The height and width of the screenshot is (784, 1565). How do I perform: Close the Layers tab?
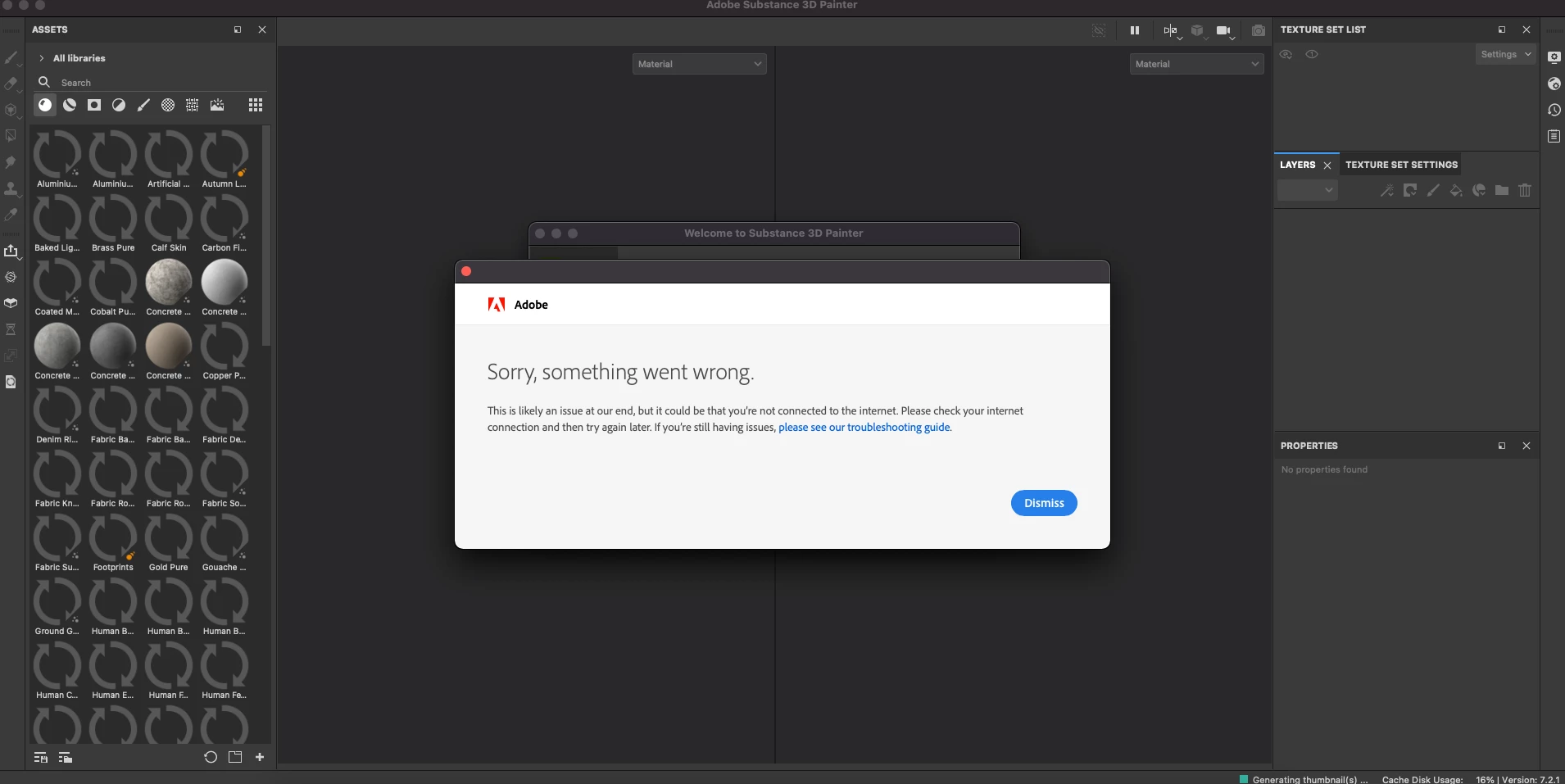1327,165
